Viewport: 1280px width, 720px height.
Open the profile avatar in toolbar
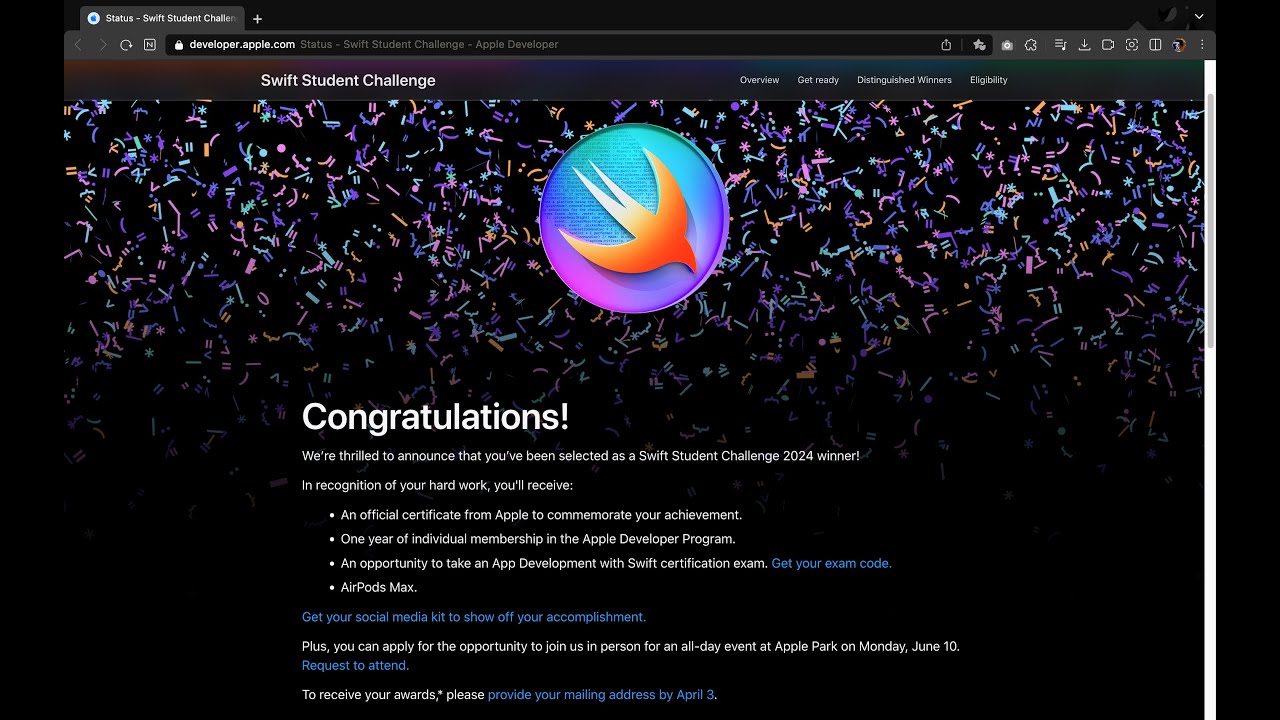point(1179,45)
